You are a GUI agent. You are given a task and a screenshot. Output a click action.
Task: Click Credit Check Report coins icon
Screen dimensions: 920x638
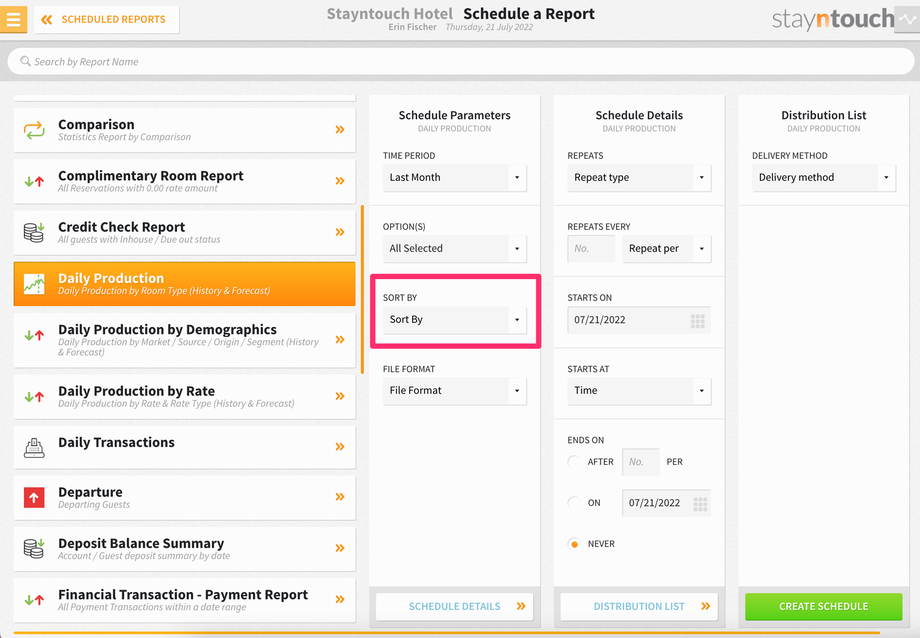34,232
